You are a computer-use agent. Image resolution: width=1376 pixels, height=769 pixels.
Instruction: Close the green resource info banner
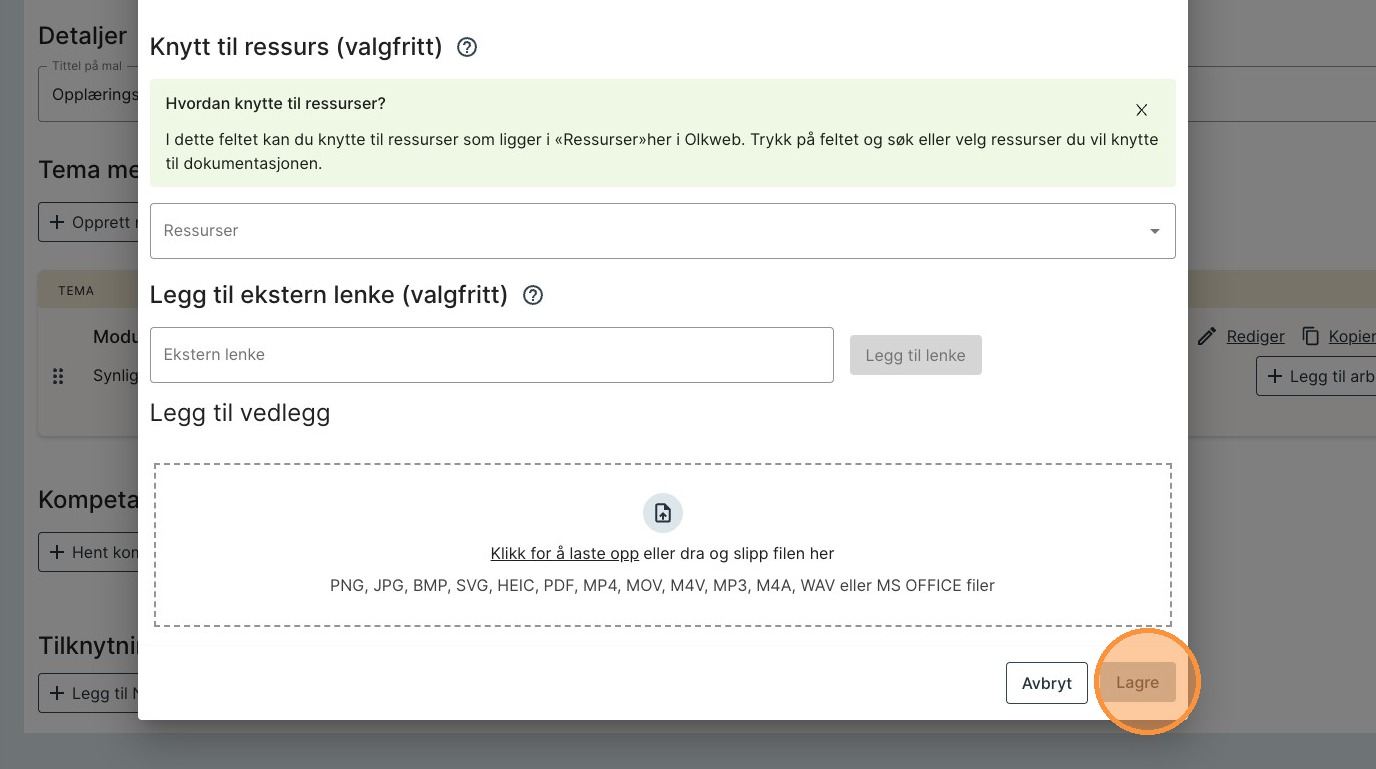[x=1141, y=110]
